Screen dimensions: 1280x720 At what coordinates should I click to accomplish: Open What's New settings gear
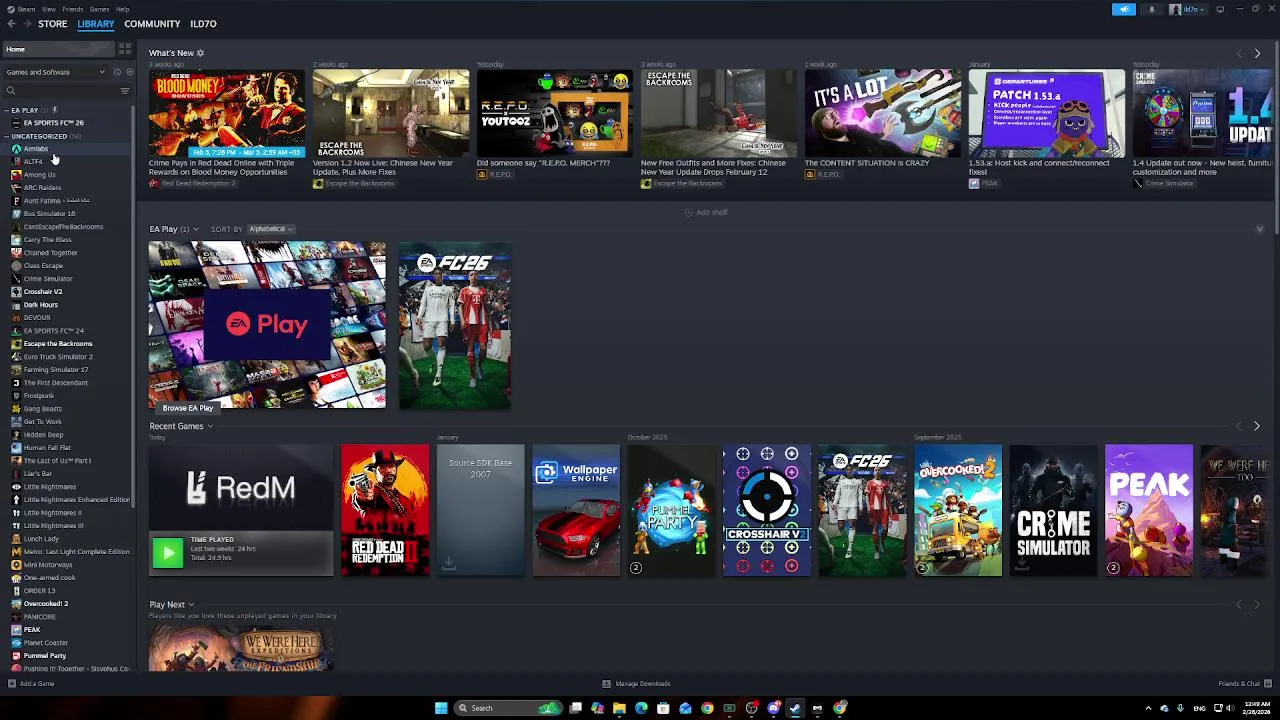pyautogui.click(x=200, y=53)
